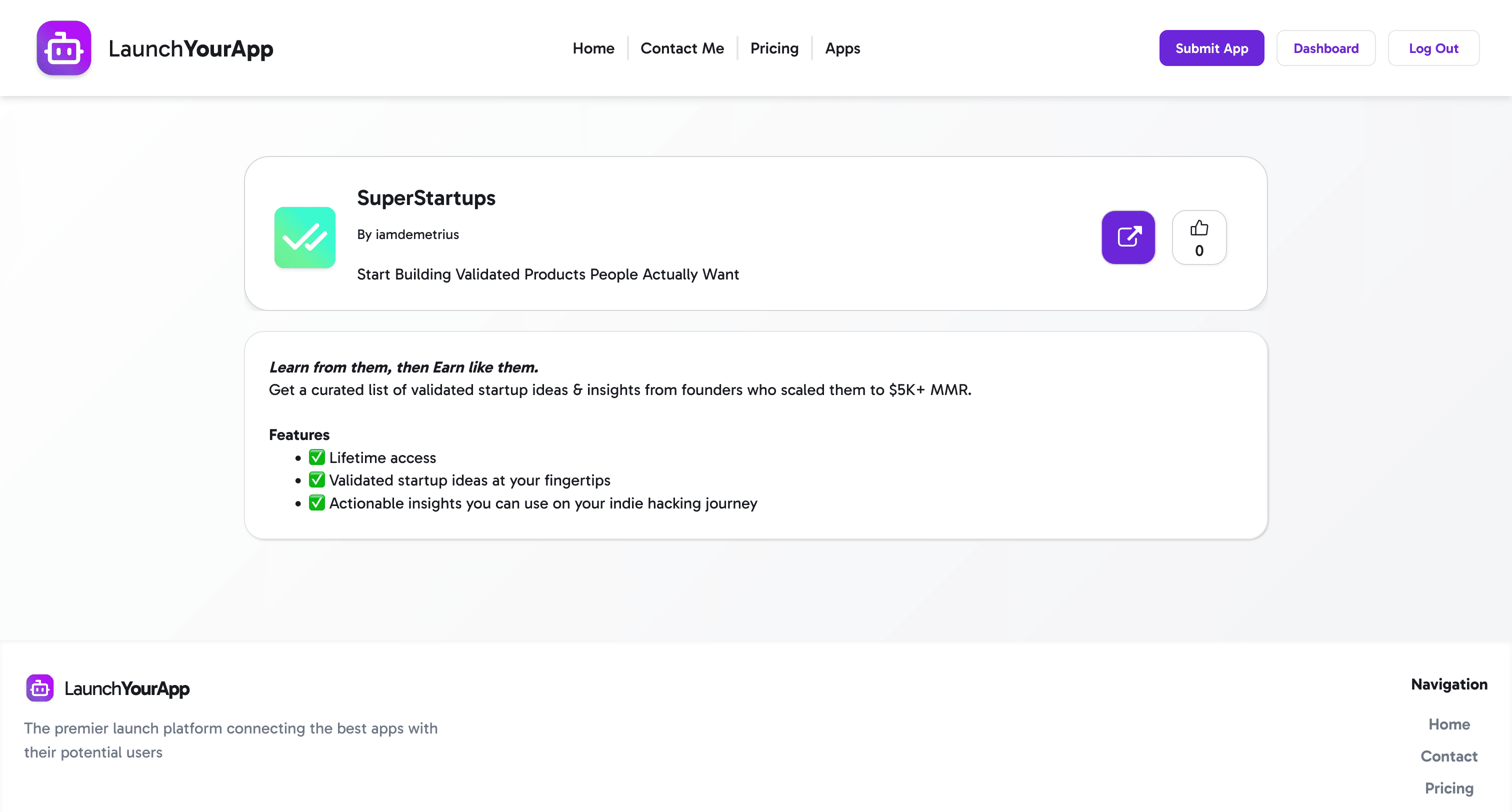Image resolution: width=1512 pixels, height=812 pixels.
Task: Open the Dashboard
Action: 1326,47
